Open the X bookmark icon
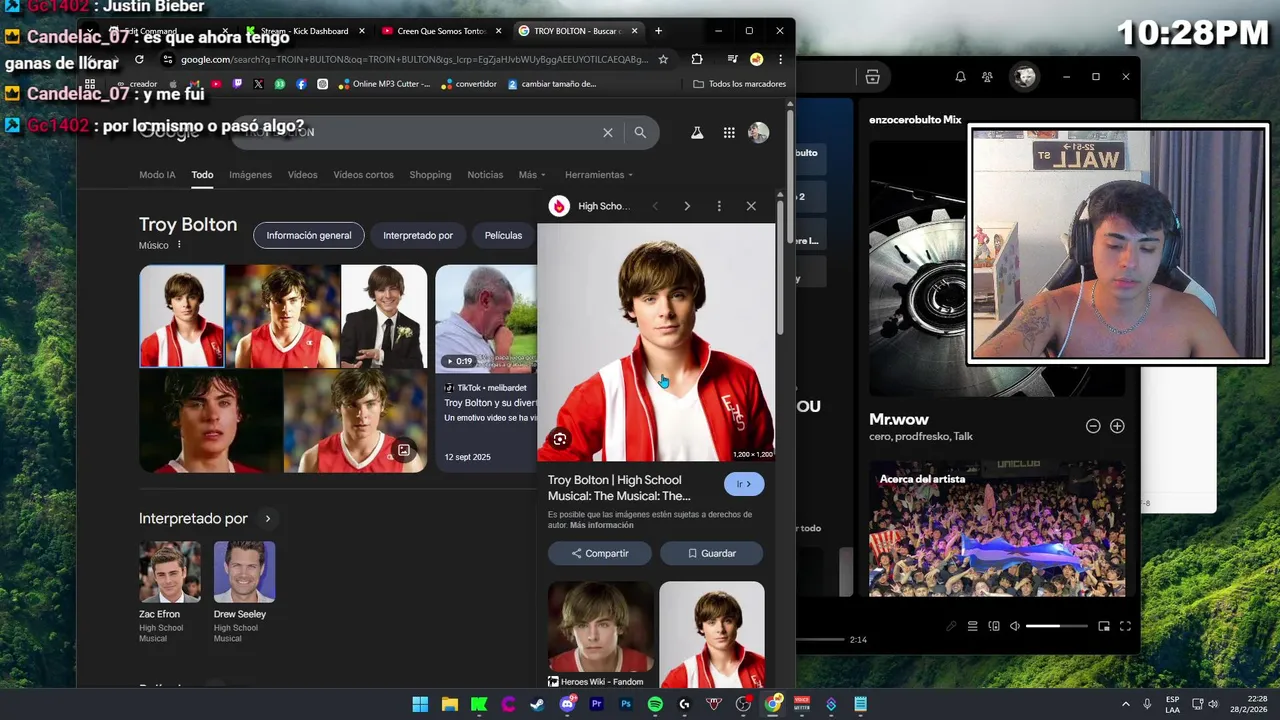 [x=258, y=84]
